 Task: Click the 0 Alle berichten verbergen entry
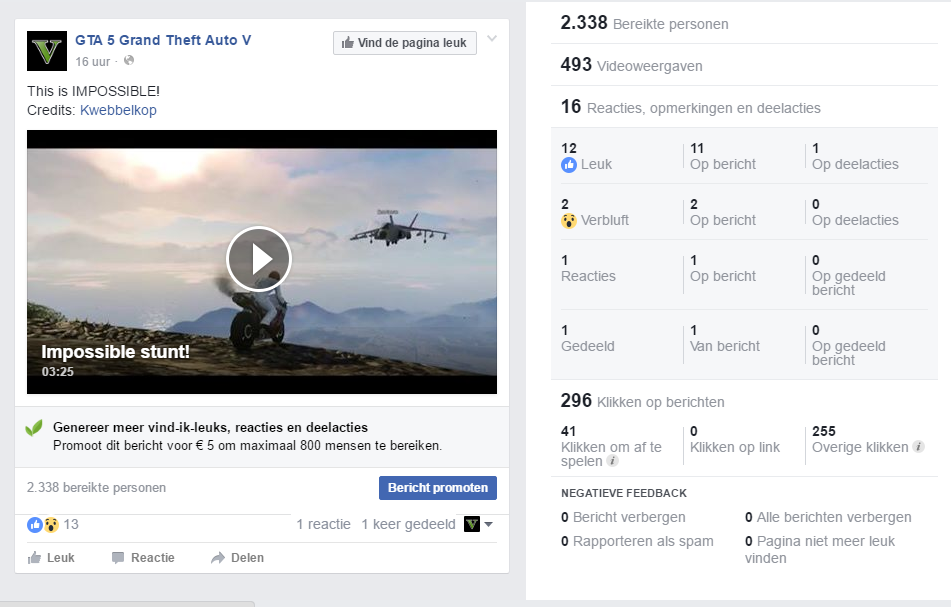pyautogui.click(x=828, y=517)
